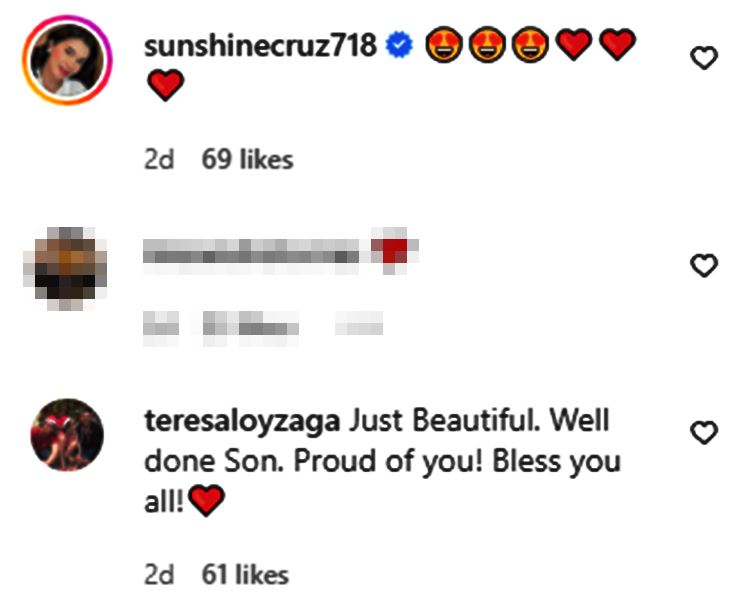This screenshot has height=596, width=750.
Task: View the 61 likes on teresaloyzaga's comment
Action: point(245,575)
